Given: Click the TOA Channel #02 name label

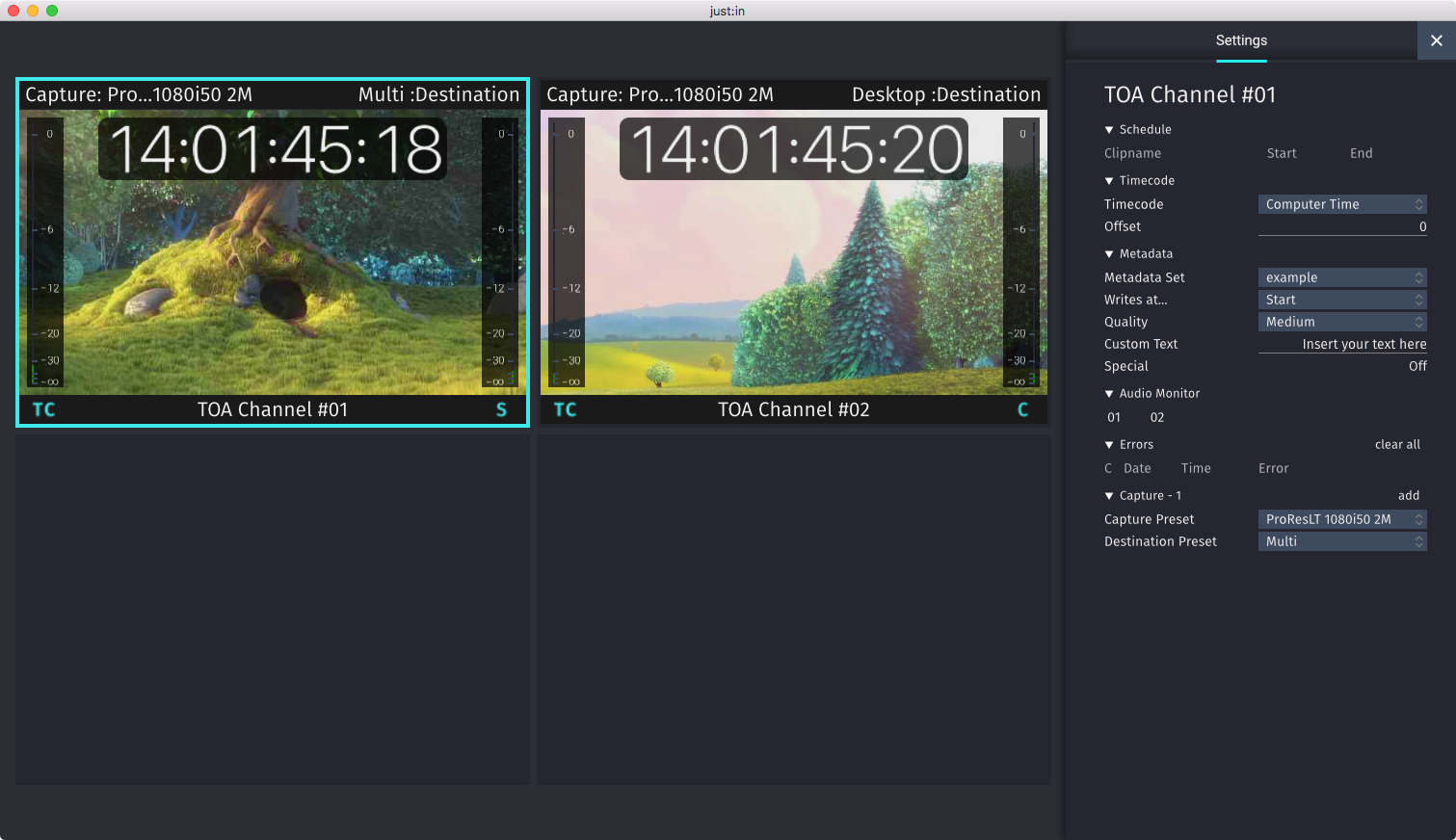Looking at the screenshot, I should pos(794,409).
